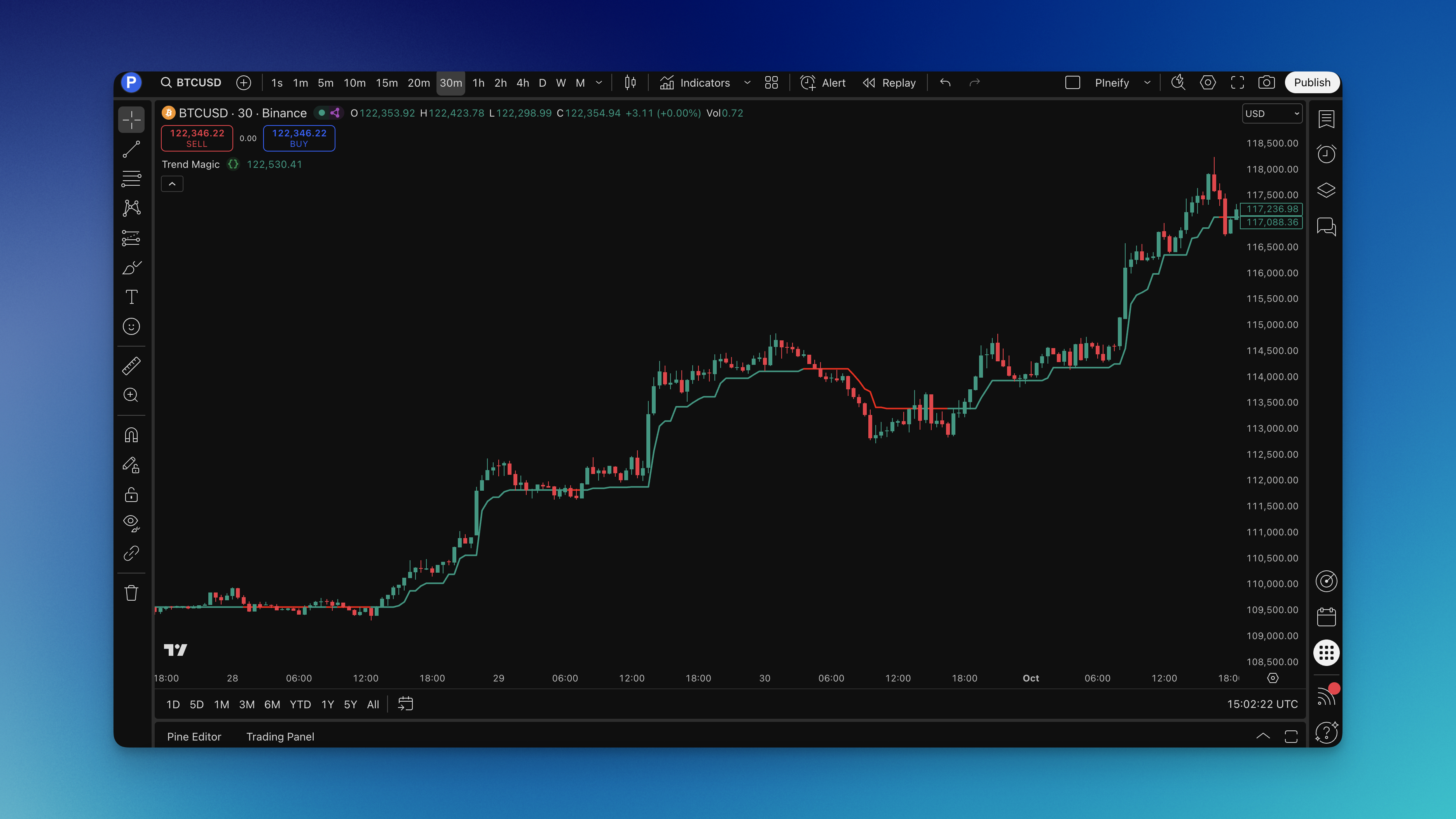The width and height of the screenshot is (1456, 819).
Task: Open the calendar icon in right sidebar
Action: pos(1326,617)
